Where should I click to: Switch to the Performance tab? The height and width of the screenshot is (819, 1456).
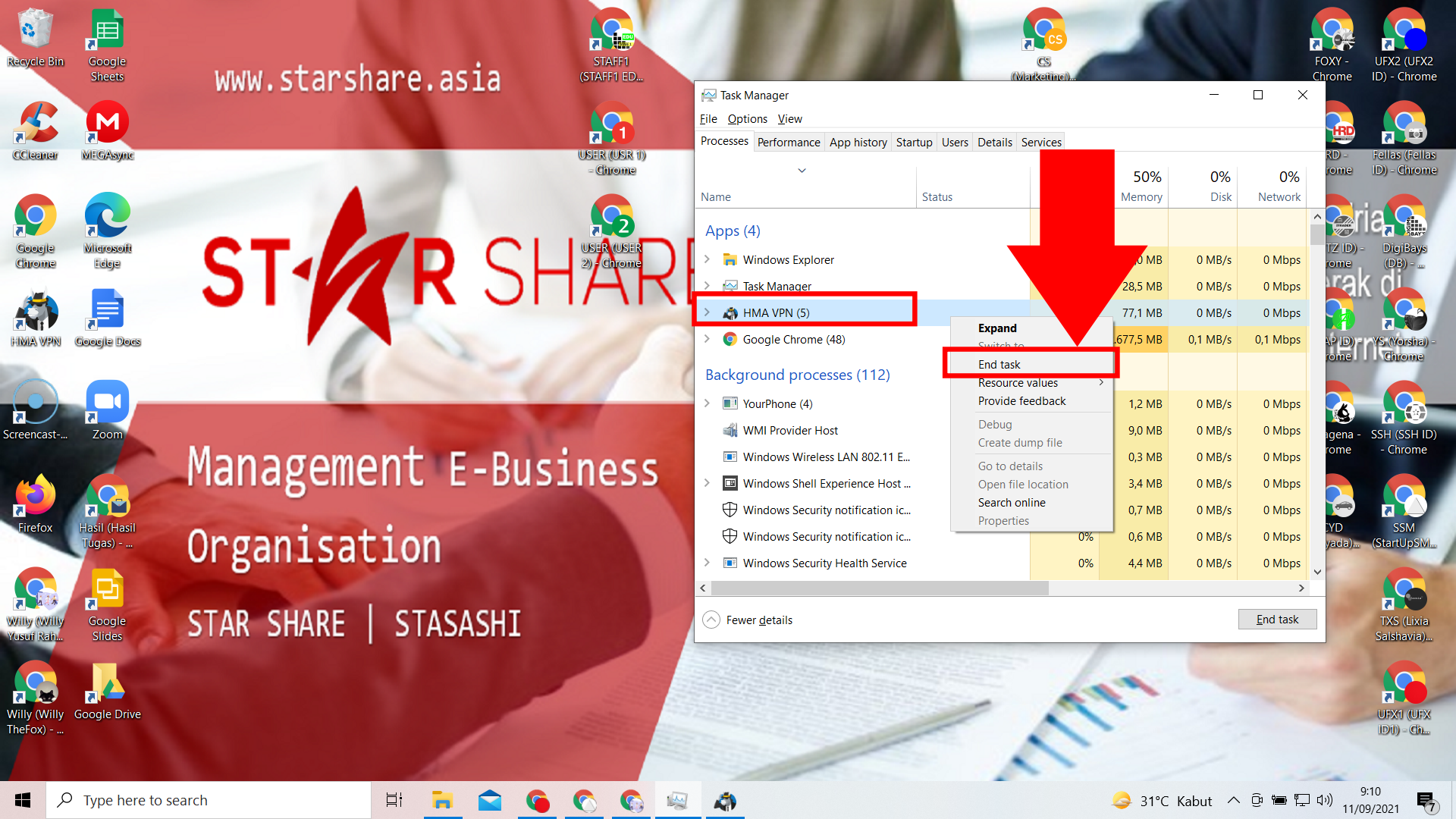click(789, 142)
